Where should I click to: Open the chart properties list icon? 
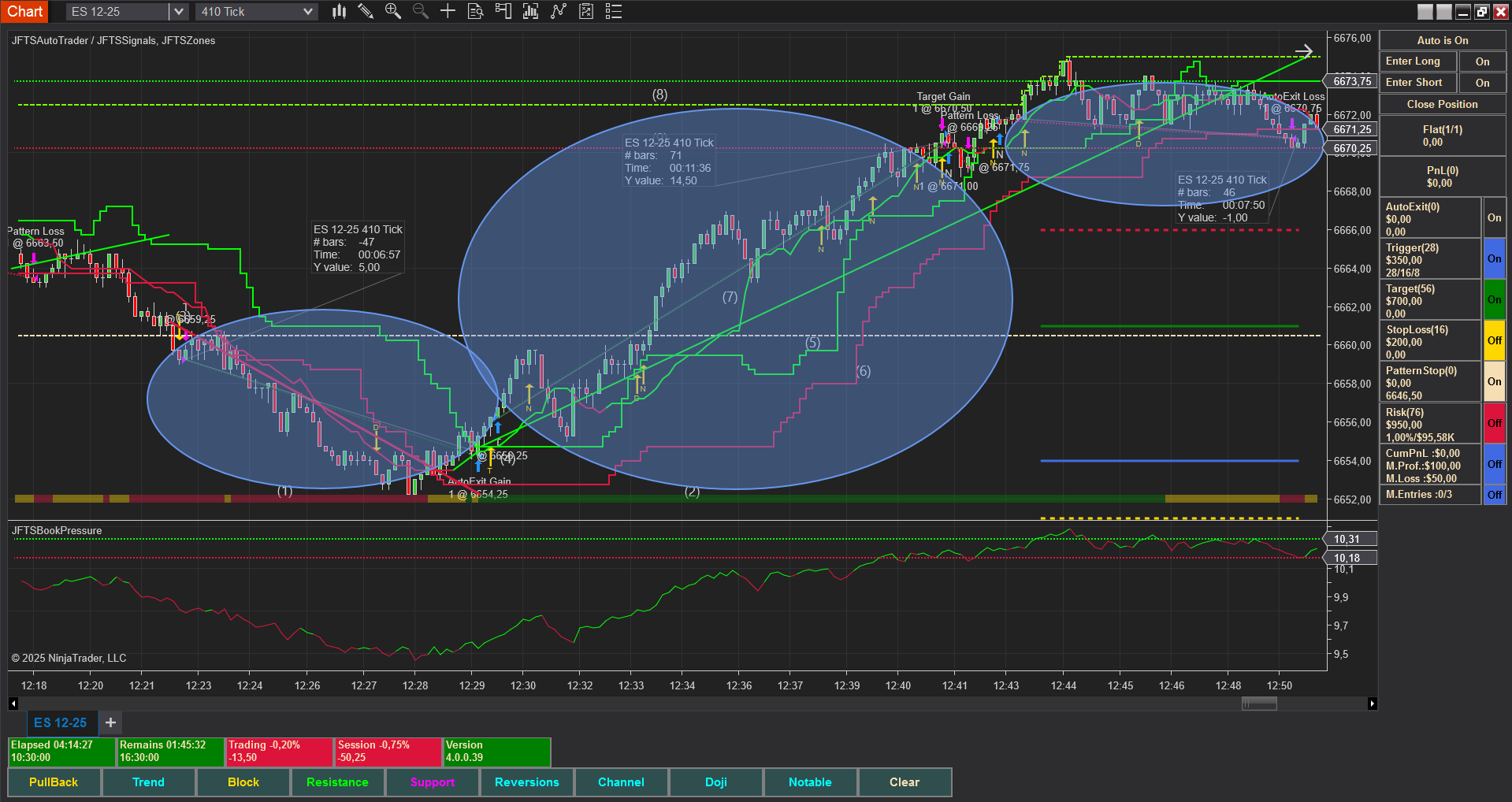point(614,11)
